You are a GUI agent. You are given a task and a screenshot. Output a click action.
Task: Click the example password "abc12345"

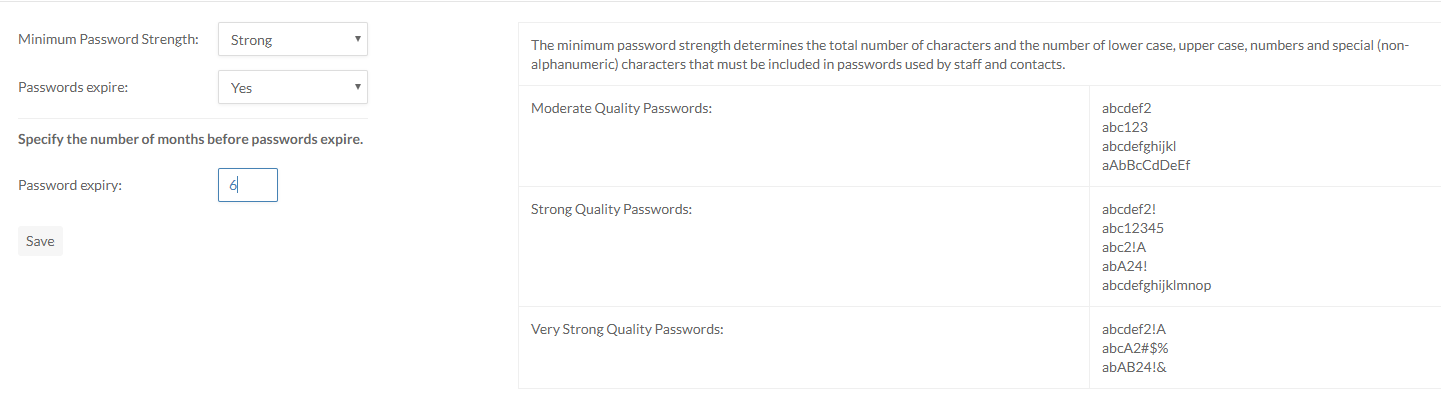[x=1132, y=228]
